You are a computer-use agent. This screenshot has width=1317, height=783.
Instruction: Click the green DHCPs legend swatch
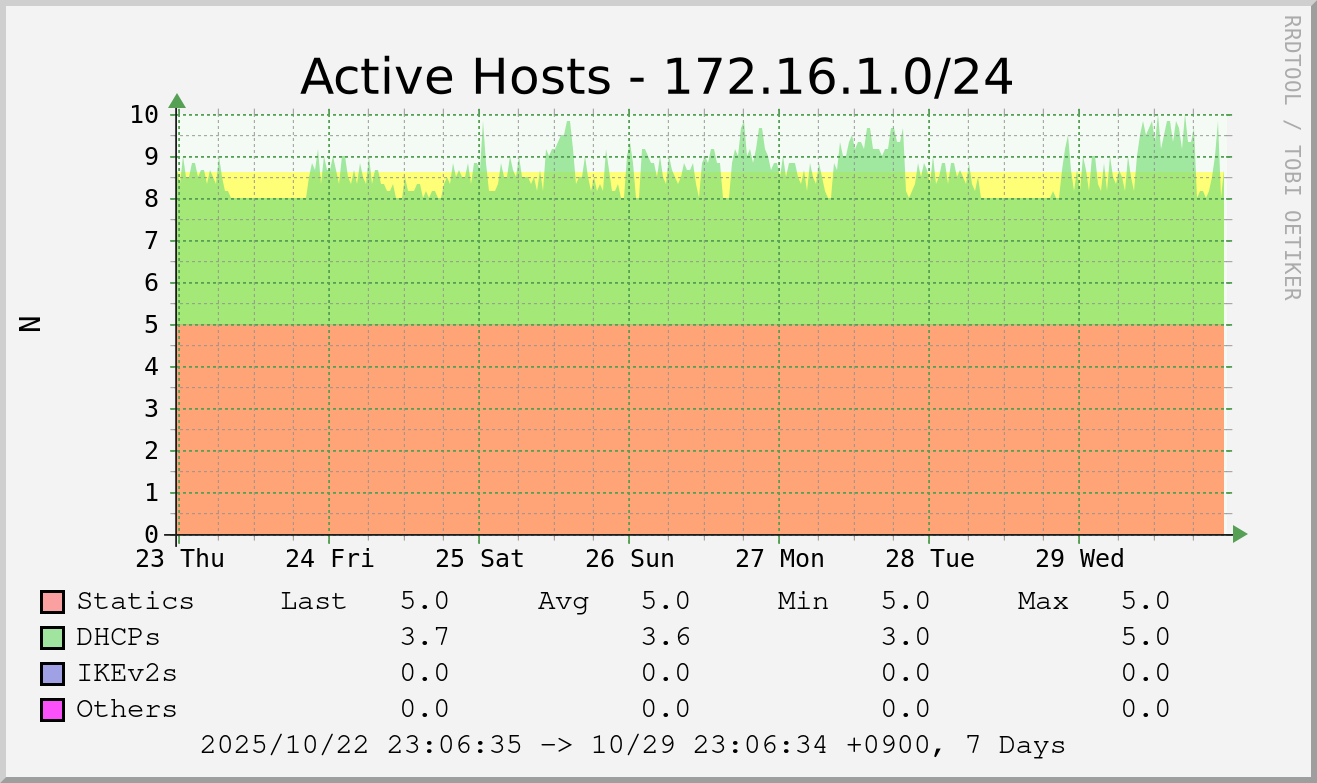click(52, 638)
